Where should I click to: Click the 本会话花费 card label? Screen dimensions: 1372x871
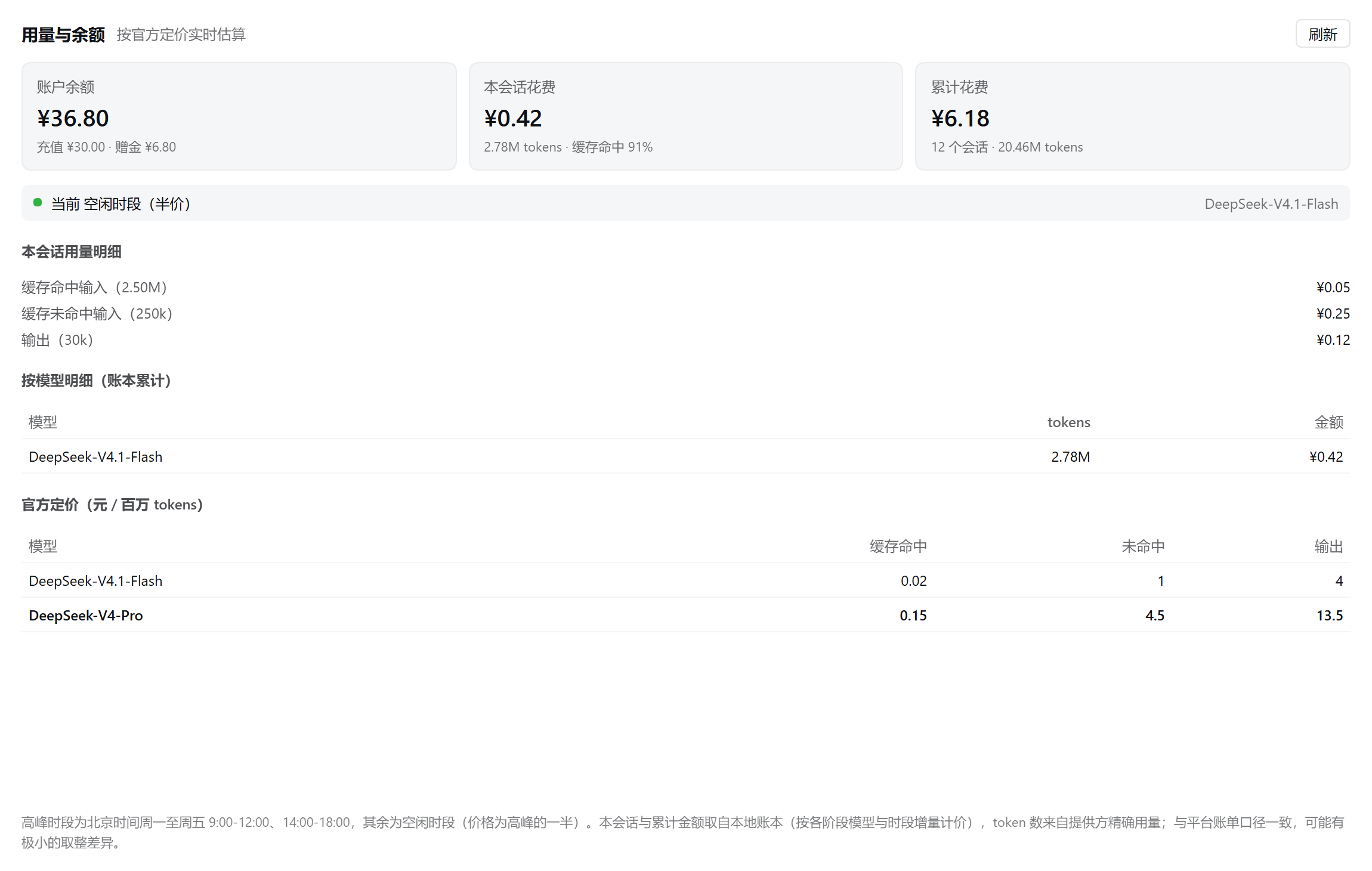[520, 87]
